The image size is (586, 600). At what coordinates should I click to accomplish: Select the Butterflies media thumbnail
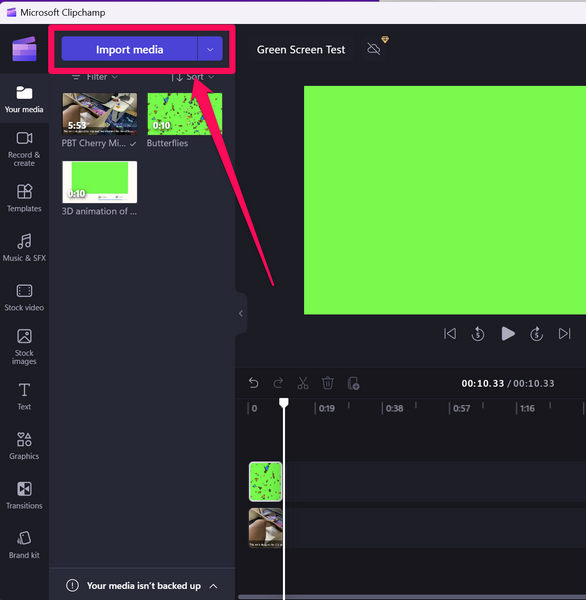point(184,114)
